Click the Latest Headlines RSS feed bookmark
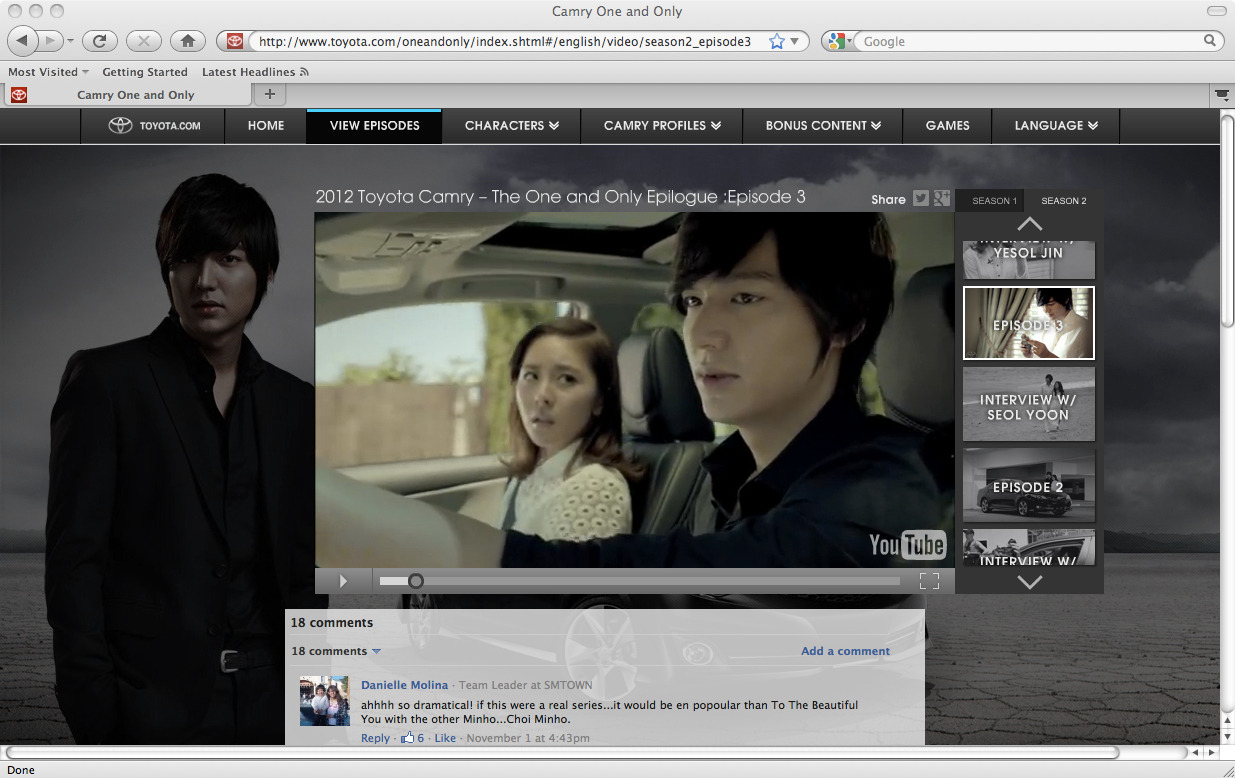 tap(255, 72)
